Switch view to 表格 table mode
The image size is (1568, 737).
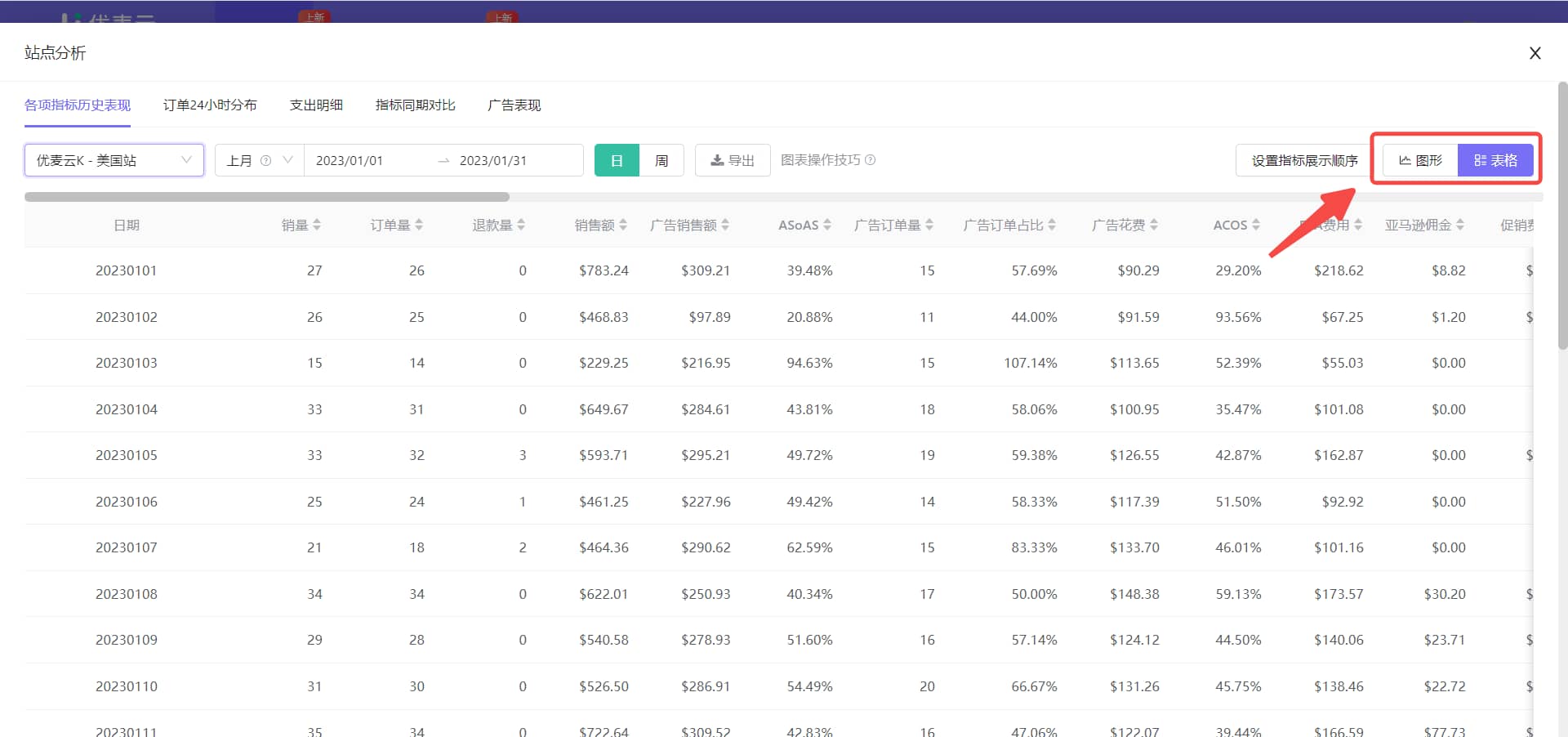tap(1496, 160)
